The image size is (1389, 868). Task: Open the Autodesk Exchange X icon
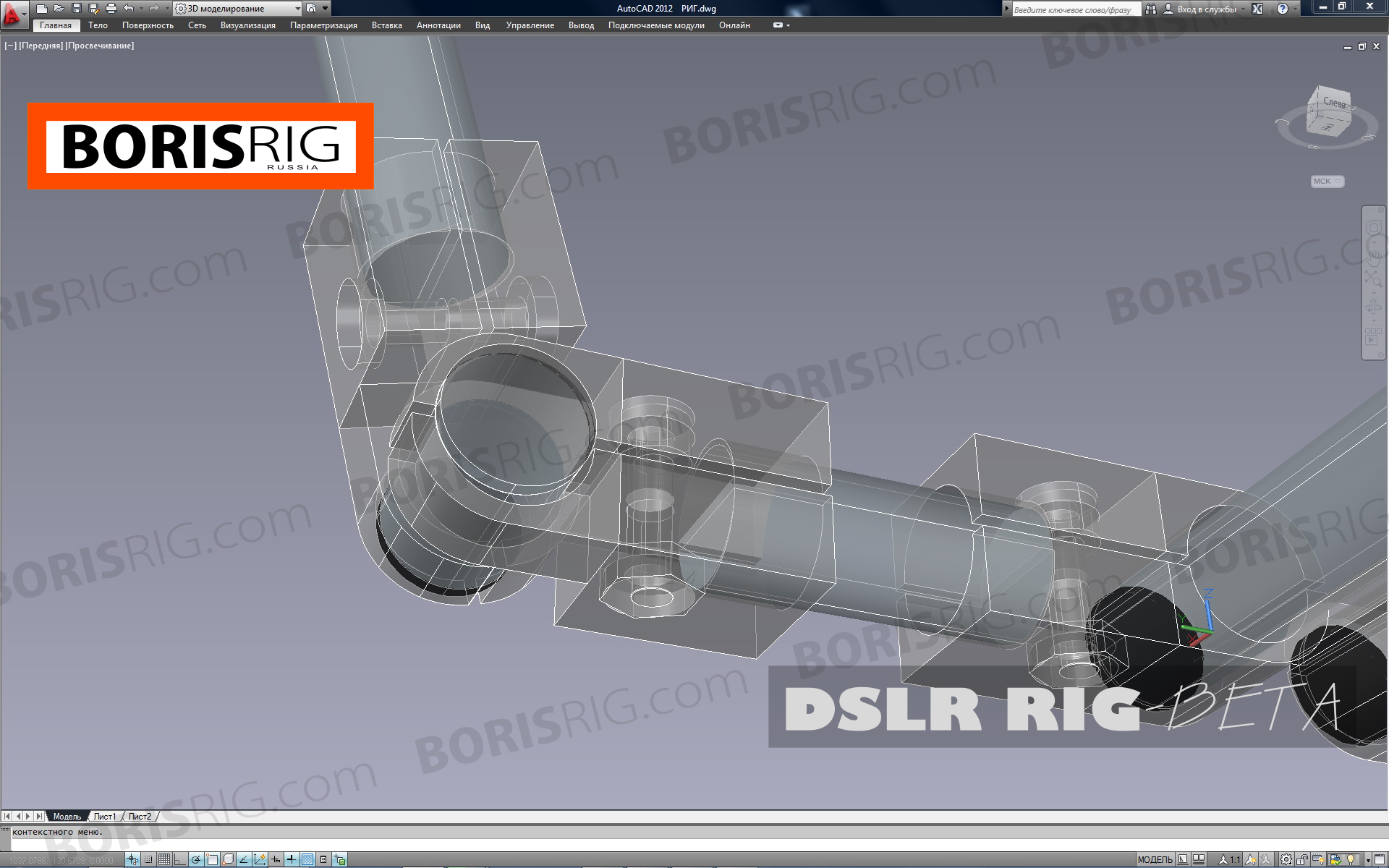click(1257, 9)
